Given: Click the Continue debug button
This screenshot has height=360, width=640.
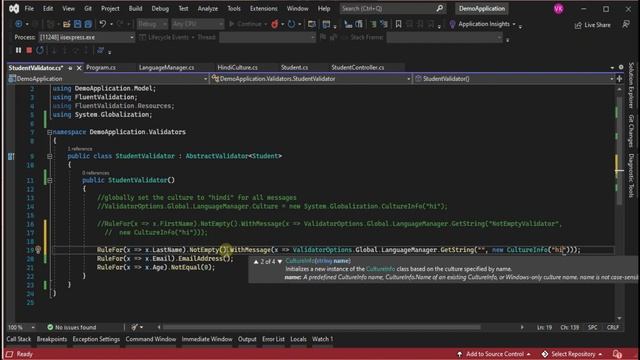Looking at the screenshot, I should (x=246, y=24).
